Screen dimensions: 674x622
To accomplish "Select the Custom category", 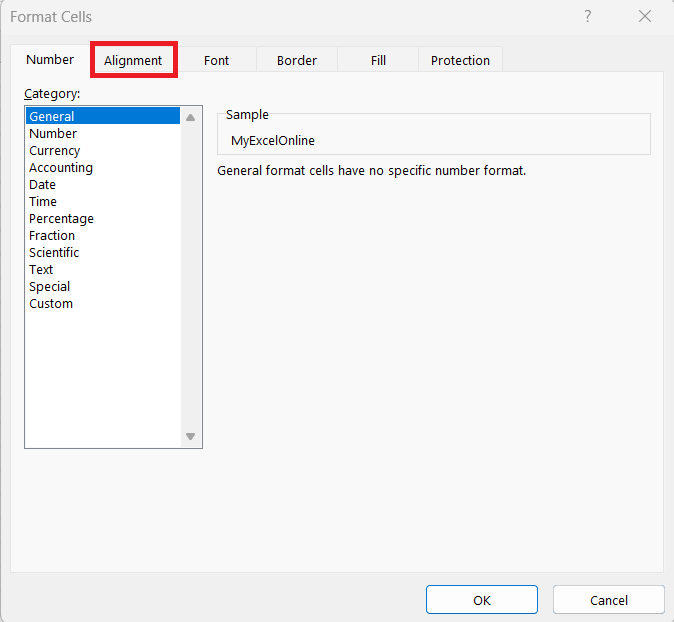I will [103, 303].
